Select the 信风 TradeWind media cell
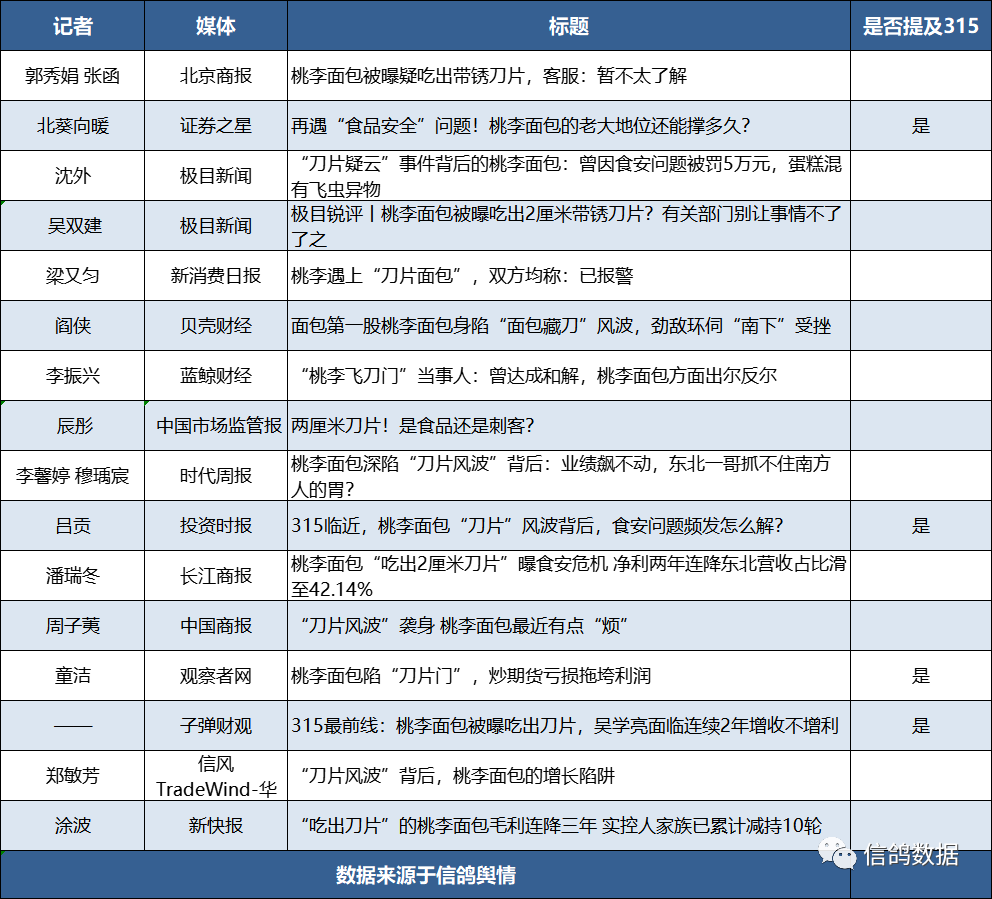 [216, 776]
